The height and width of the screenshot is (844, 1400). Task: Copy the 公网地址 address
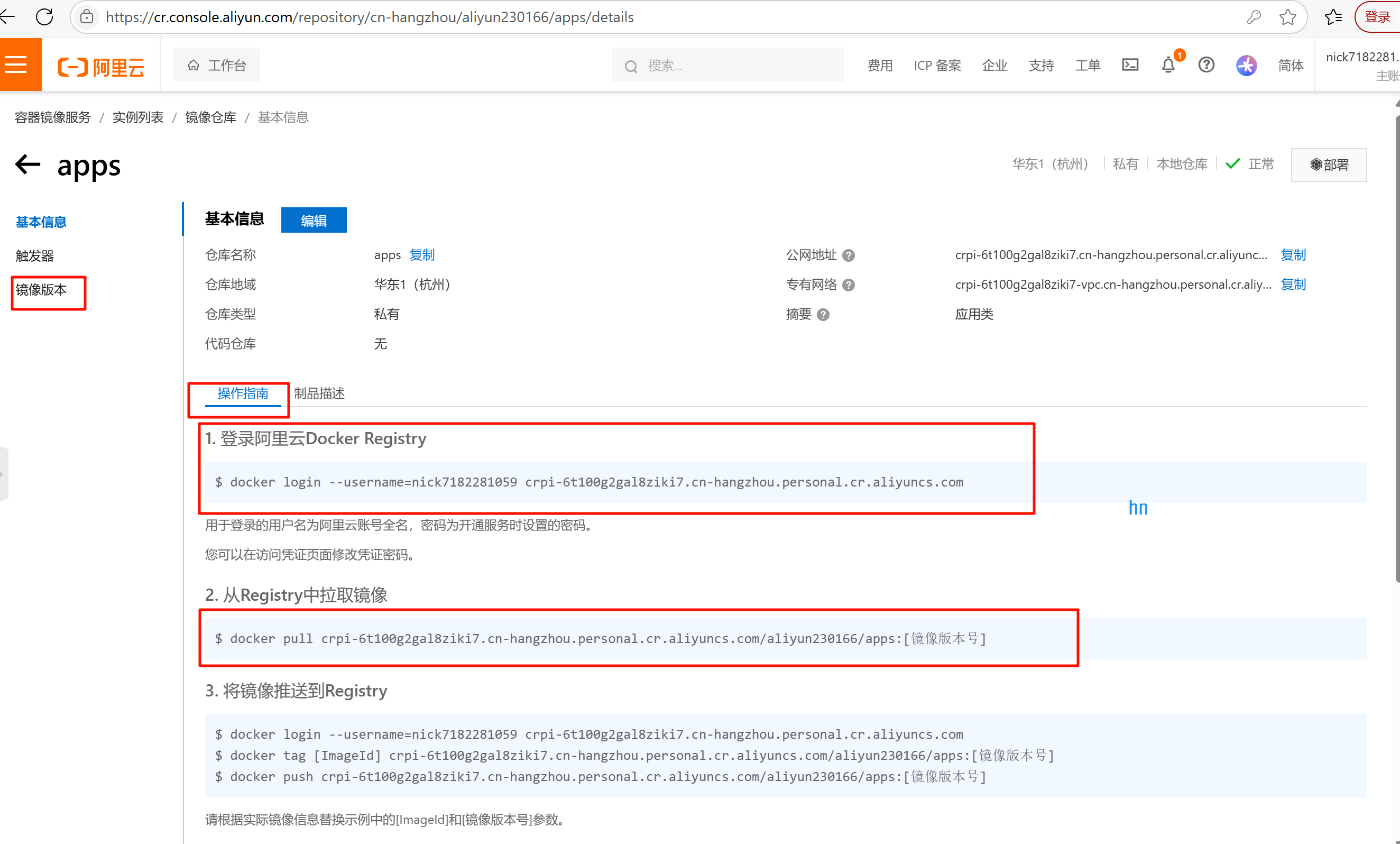(1293, 254)
